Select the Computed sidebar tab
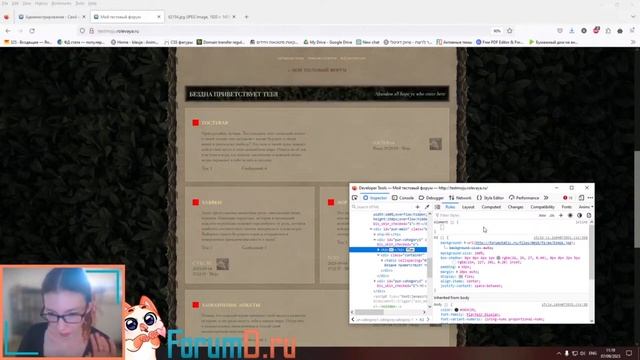The image size is (640, 360). tap(491, 207)
